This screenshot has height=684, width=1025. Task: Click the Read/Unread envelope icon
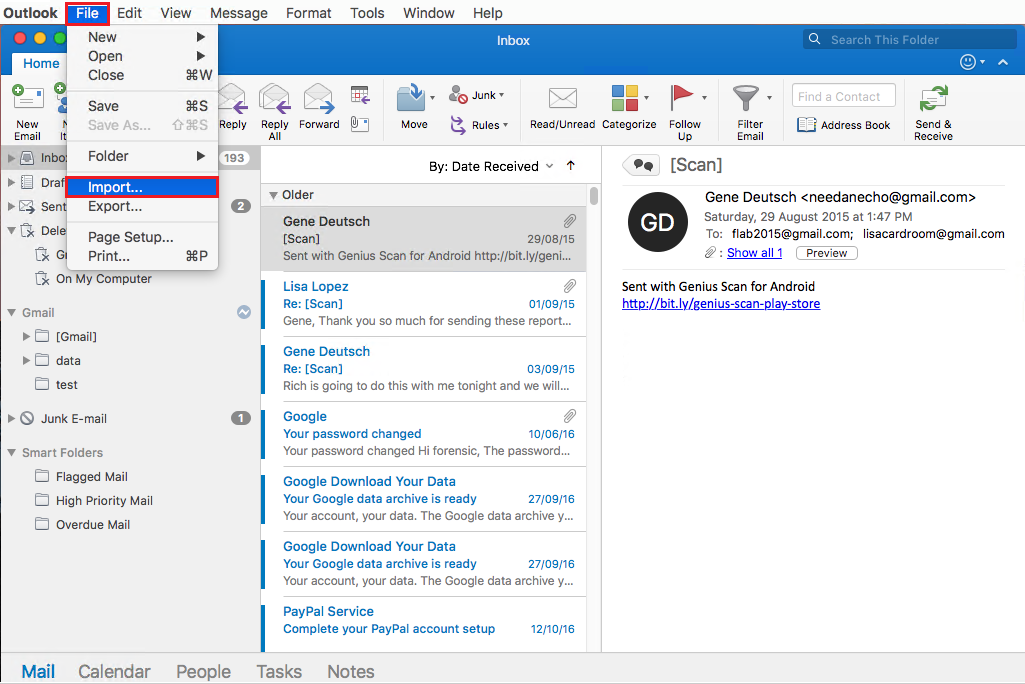pyautogui.click(x=563, y=98)
